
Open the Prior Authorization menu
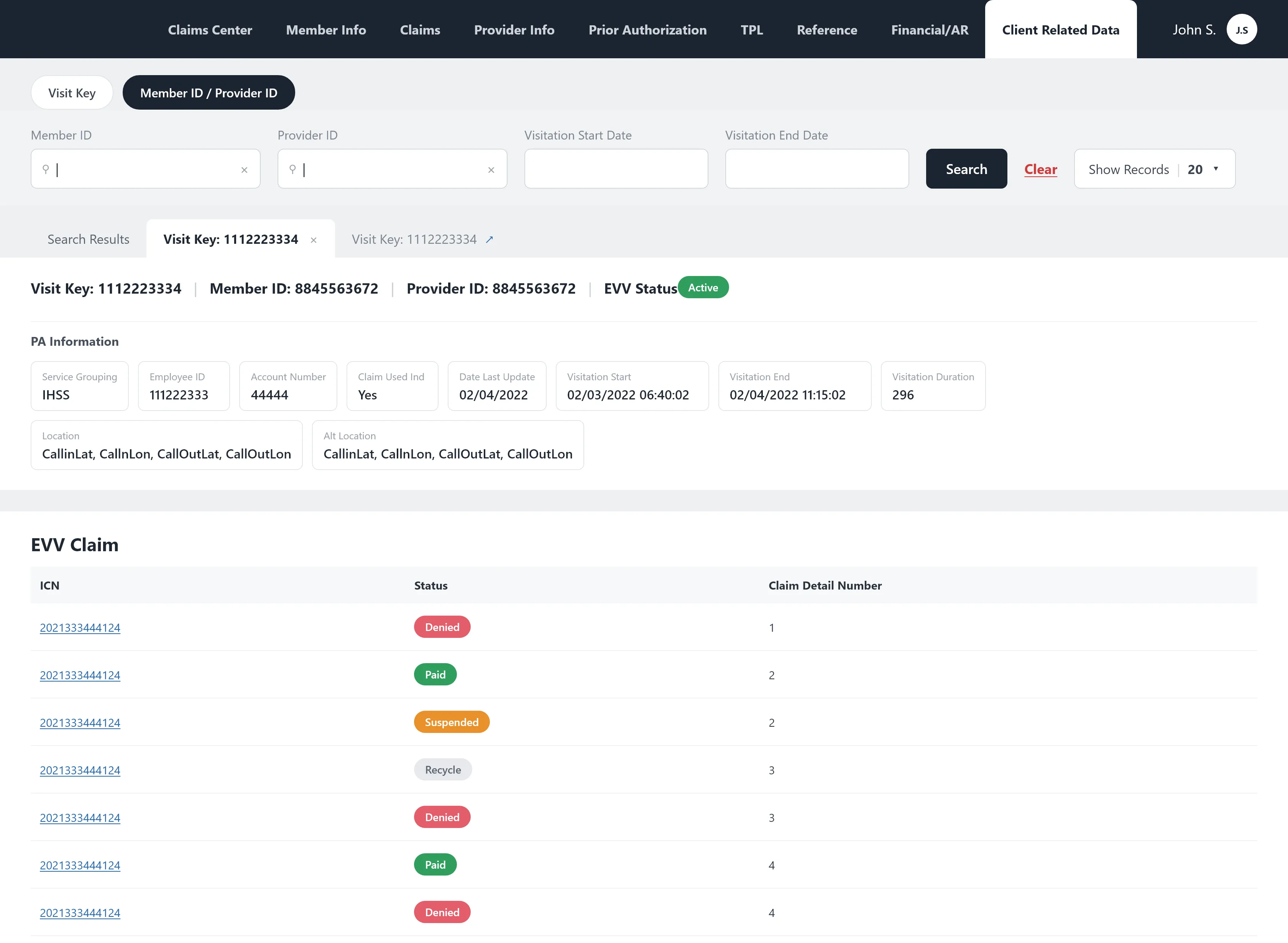pyautogui.click(x=648, y=30)
